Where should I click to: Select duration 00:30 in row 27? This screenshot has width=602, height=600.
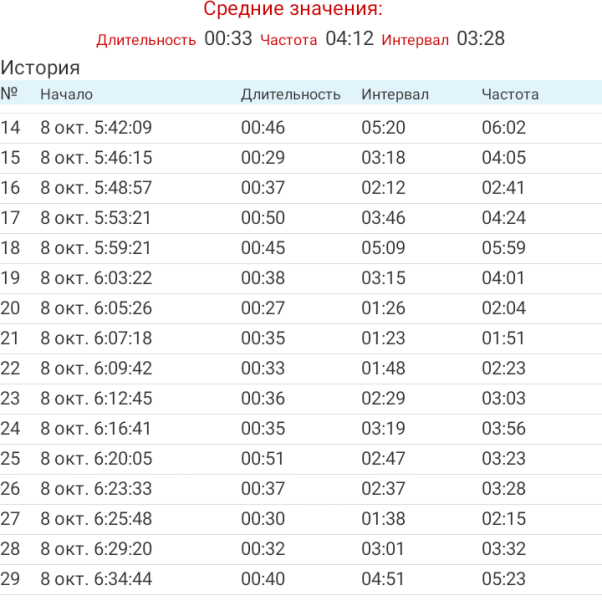click(x=263, y=519)
